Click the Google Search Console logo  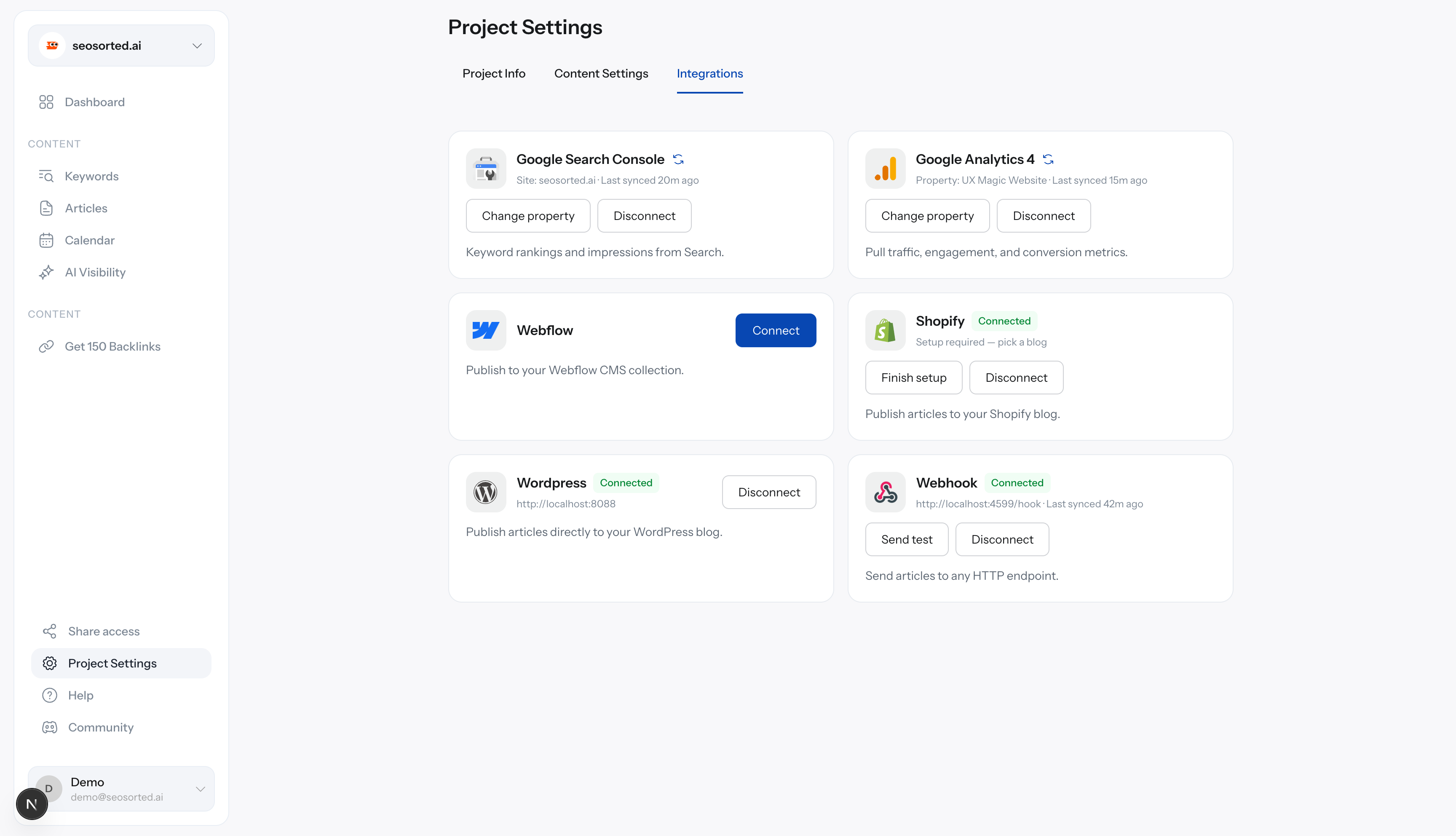coord(485,169)
